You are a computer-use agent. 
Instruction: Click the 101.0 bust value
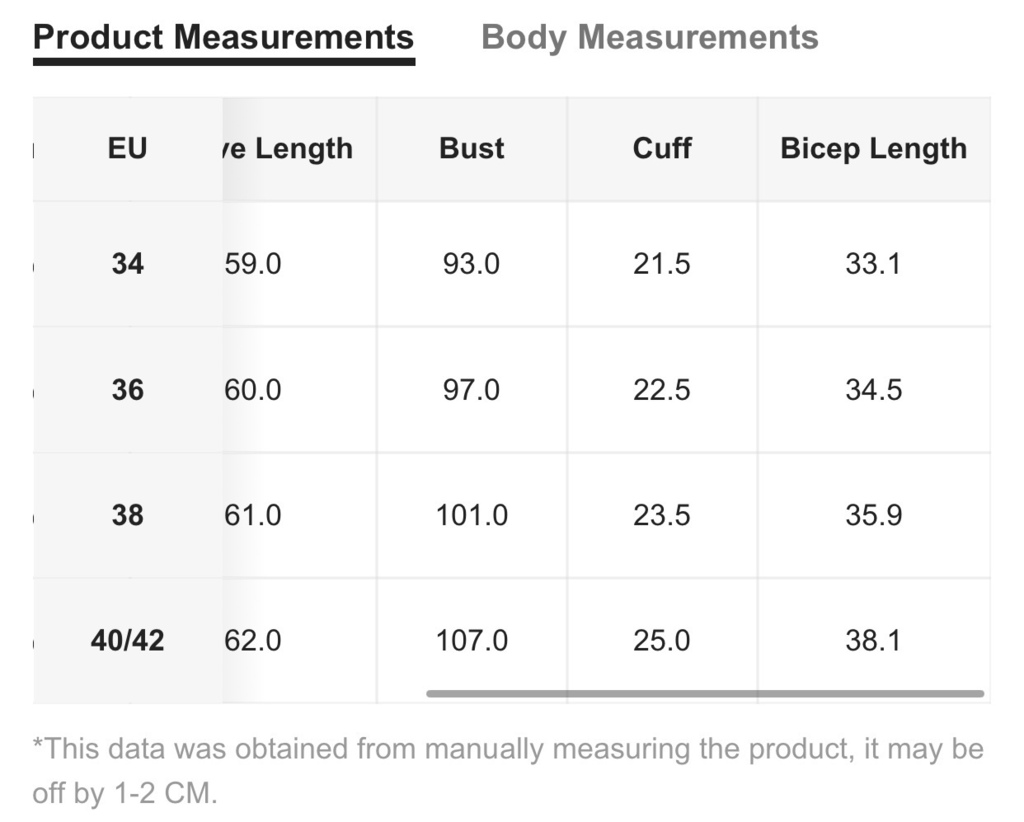pos(472,515)
